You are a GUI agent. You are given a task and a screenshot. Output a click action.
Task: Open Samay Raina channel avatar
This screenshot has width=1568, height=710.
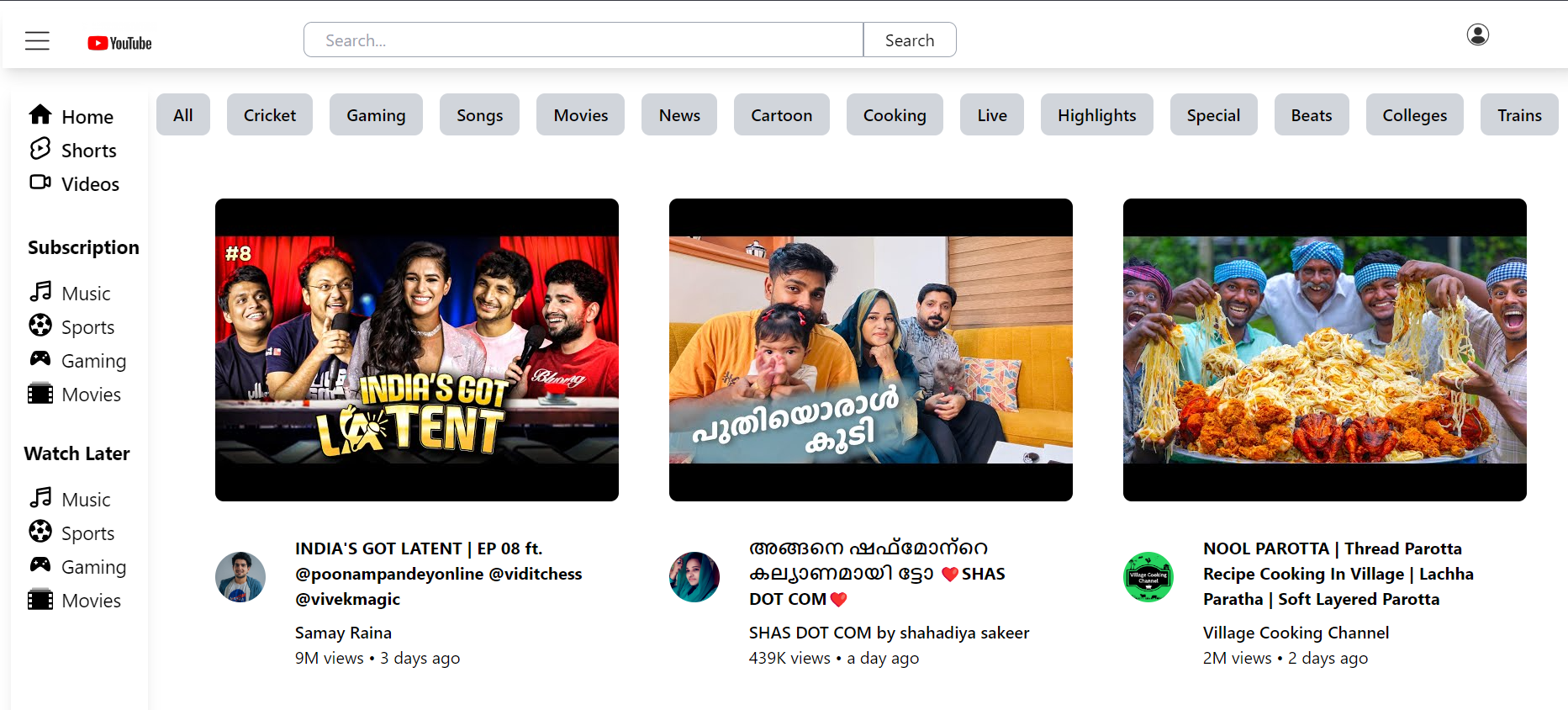pyautogui.click(x=240, y=577)
